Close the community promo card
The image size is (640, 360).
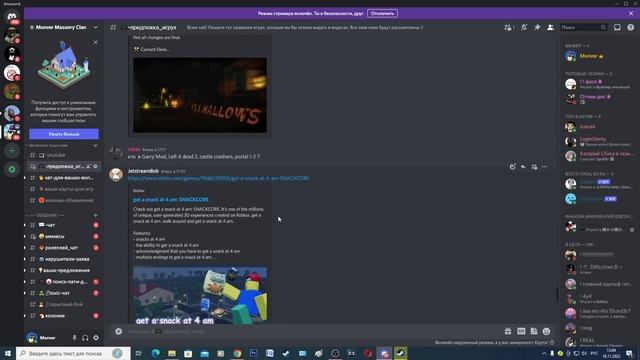[96, 42]
